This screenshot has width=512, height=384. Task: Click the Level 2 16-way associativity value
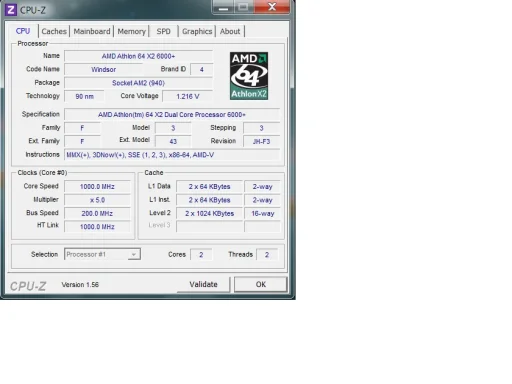coord(262,213)
